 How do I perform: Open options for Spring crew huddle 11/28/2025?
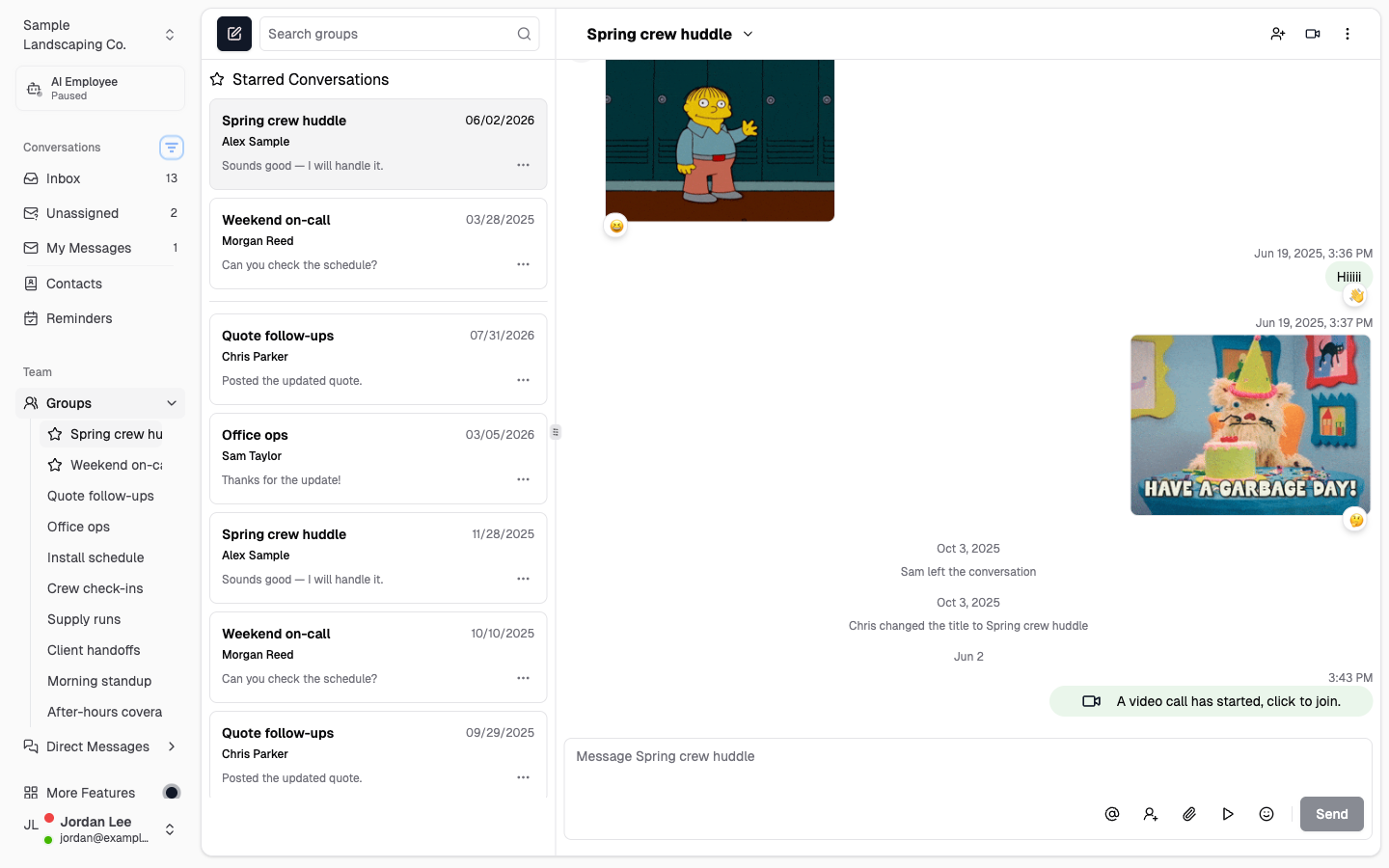click(523, 579)
